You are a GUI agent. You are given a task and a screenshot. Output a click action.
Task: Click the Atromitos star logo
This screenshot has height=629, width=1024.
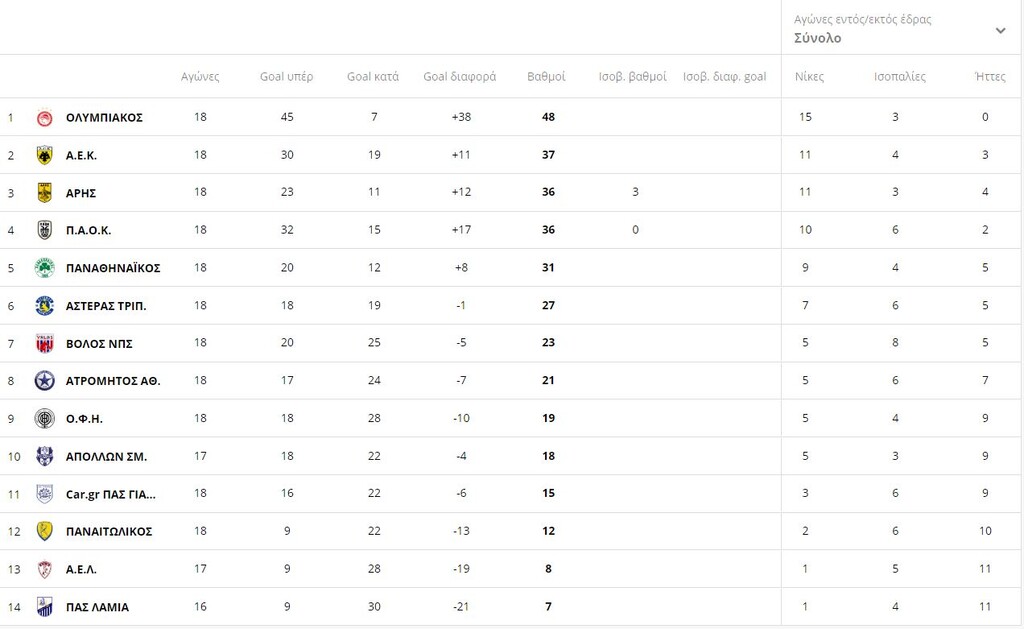pos(44,381)
